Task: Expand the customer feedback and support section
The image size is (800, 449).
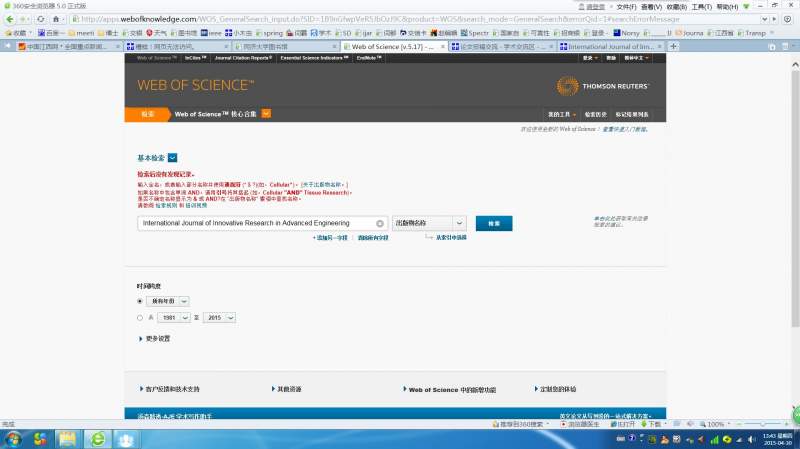Action: 169,389
